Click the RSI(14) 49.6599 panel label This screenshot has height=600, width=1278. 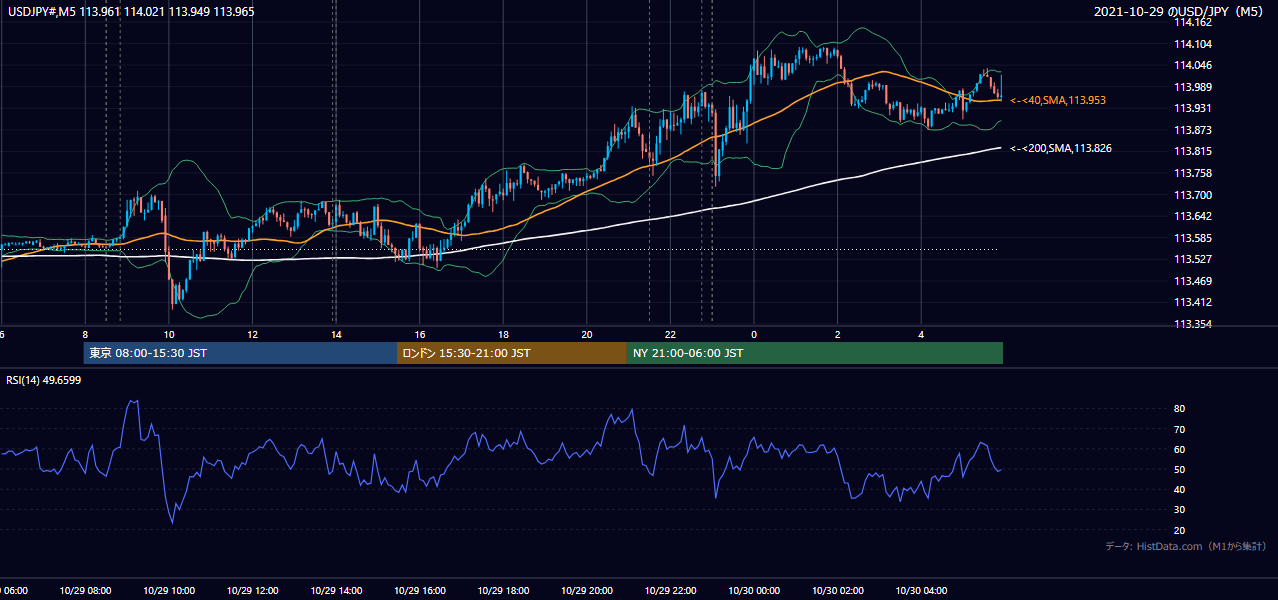[44, 380]
